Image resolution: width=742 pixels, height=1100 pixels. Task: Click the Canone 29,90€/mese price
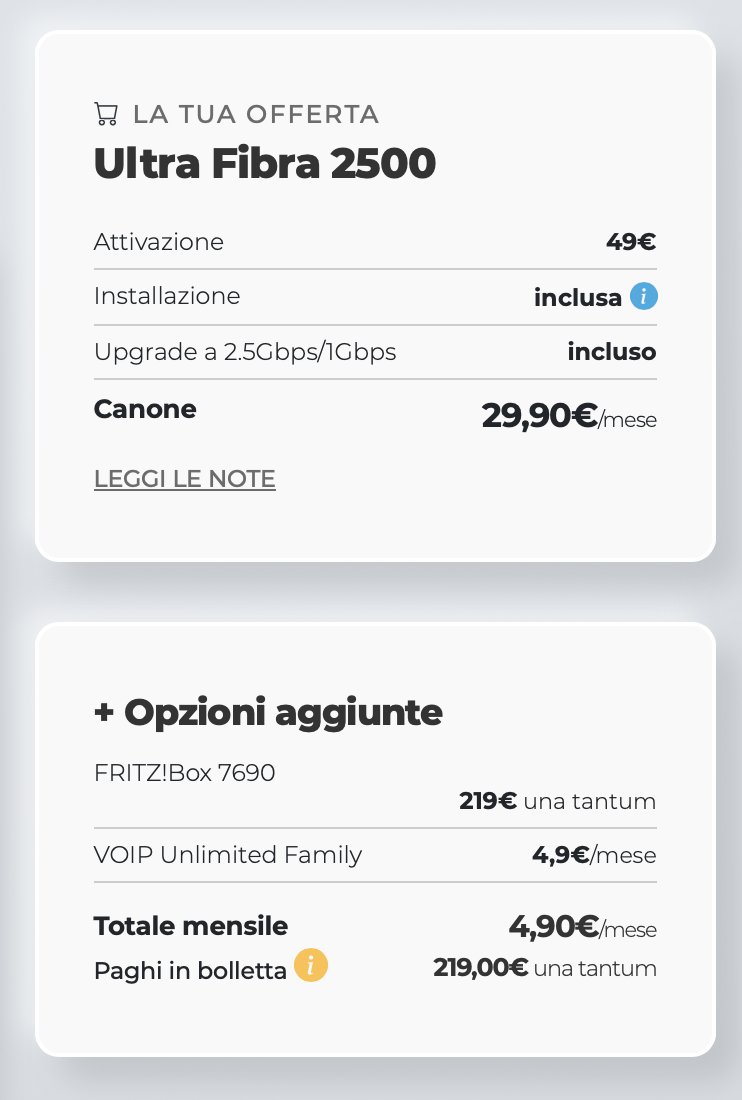[x=569, y=415]
